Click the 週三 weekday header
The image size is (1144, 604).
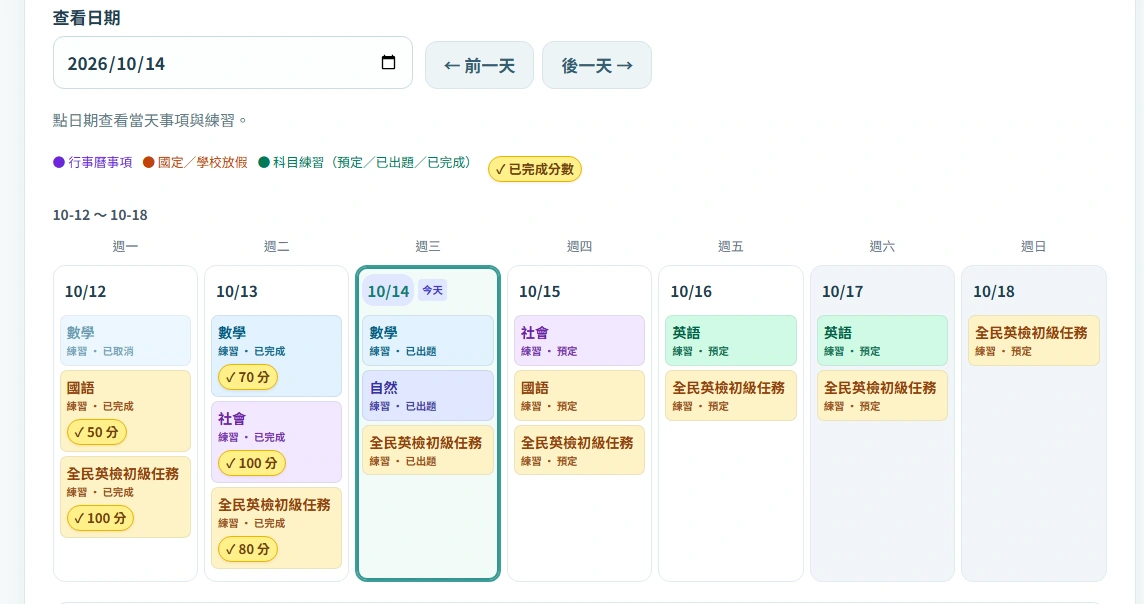click(428, 247)
